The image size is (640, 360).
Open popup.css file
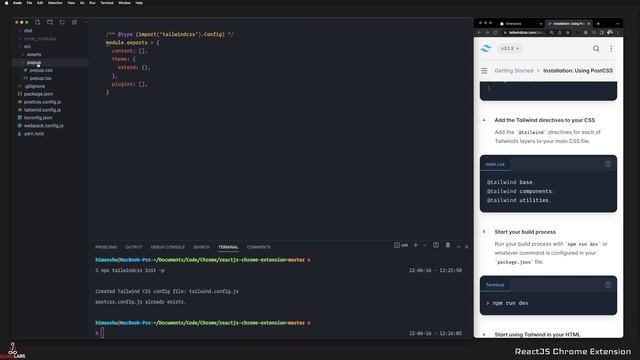coord(41,70)
